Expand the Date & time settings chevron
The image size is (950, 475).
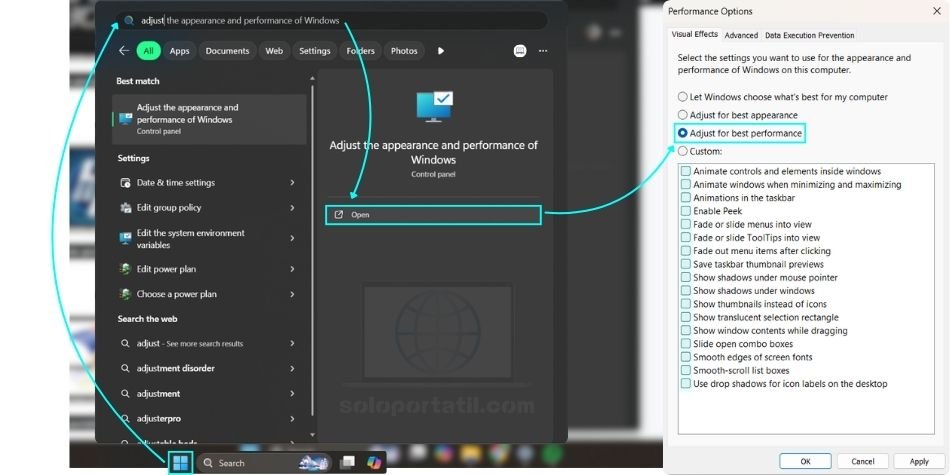292,183
